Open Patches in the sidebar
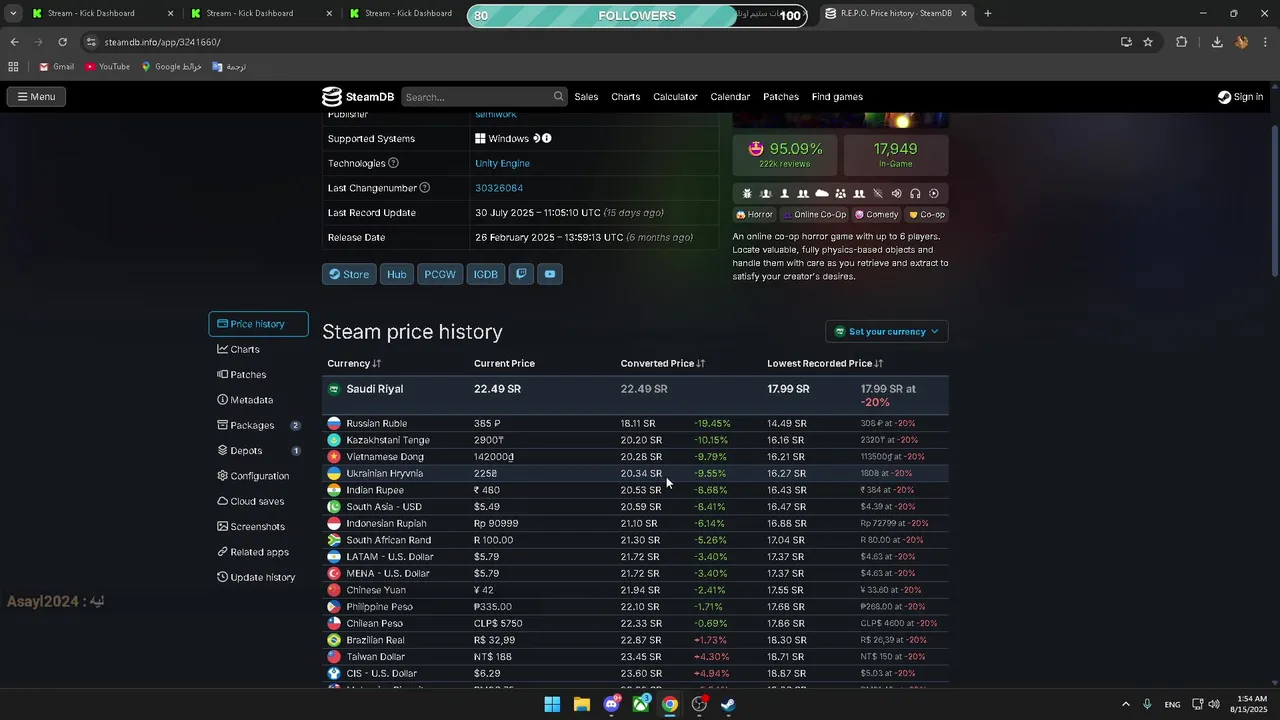The width and height of the screenshot is (1280, 720). (x=242, y=375)
